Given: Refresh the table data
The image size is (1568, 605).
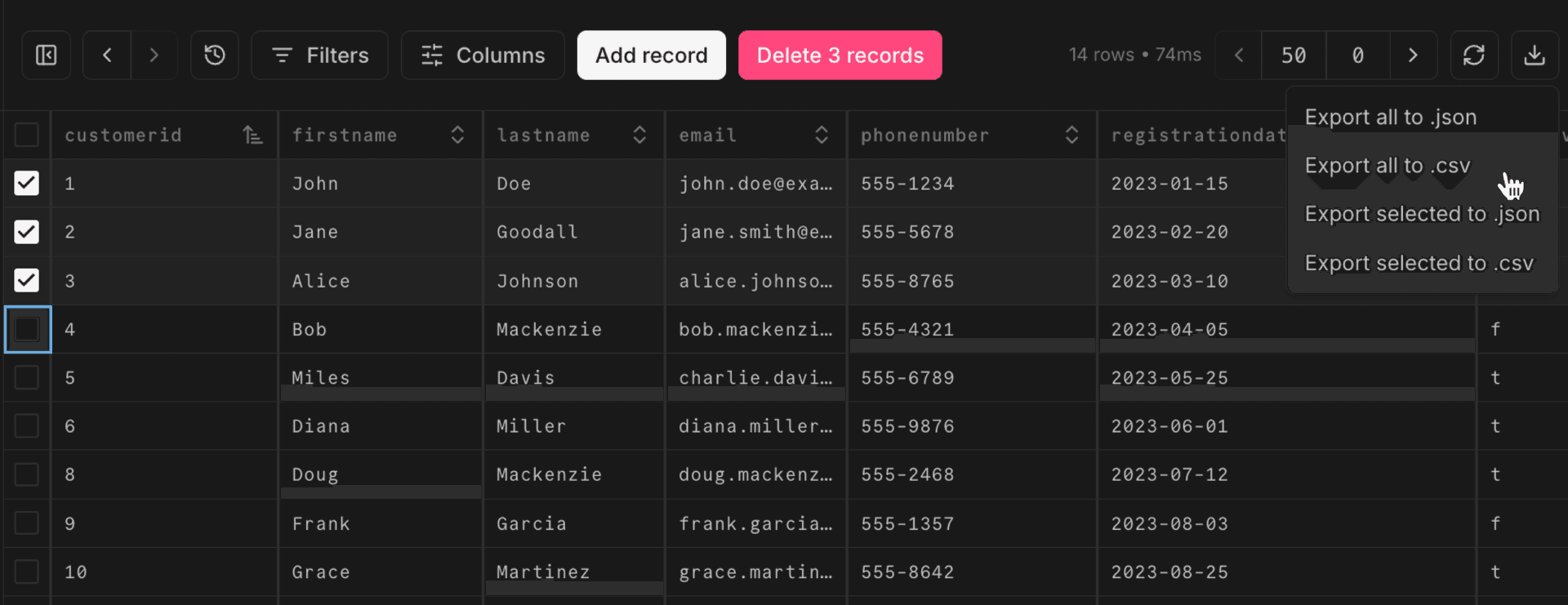Looking at the screenshot, I should [1474, 55].
